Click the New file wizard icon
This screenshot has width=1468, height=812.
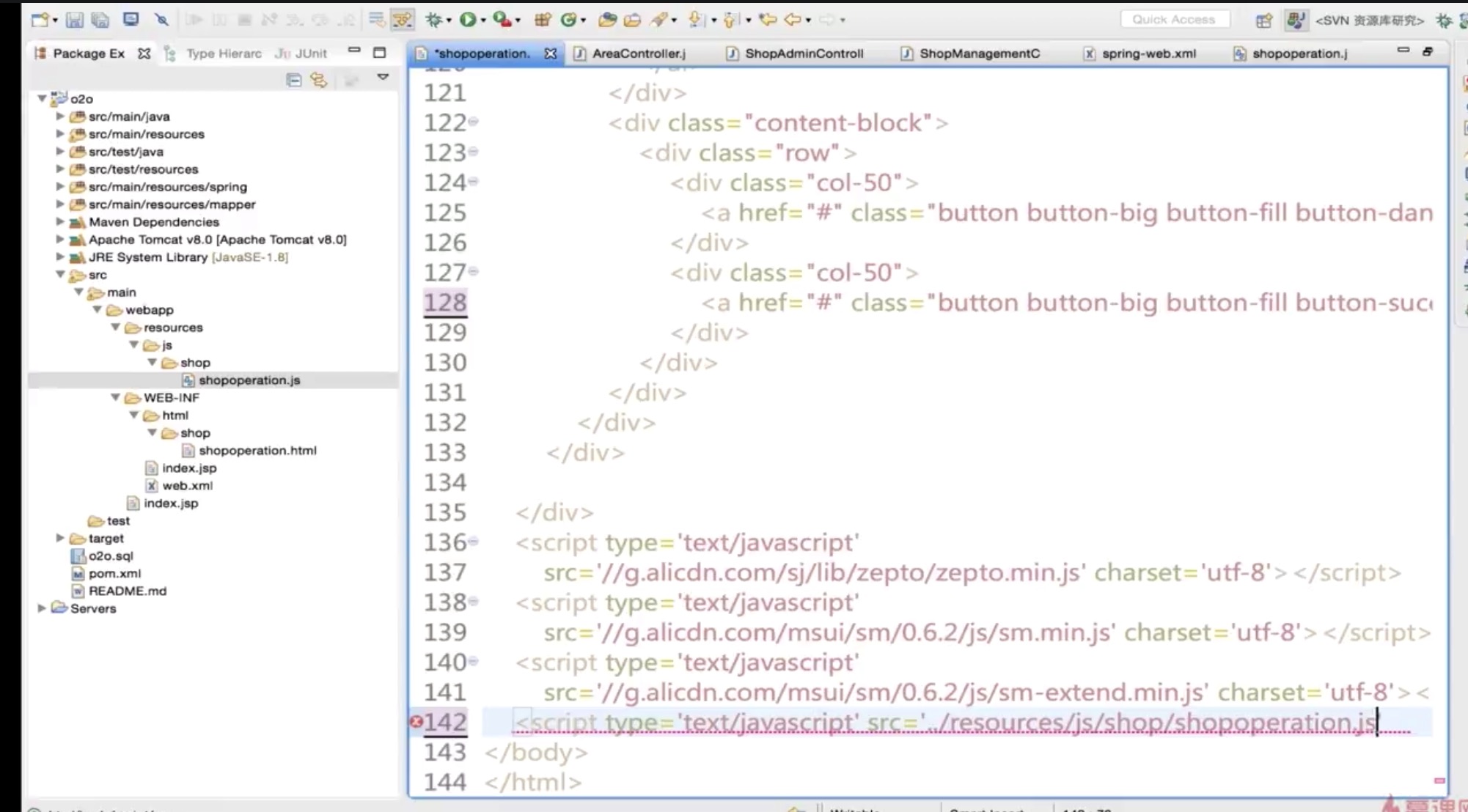40,20
